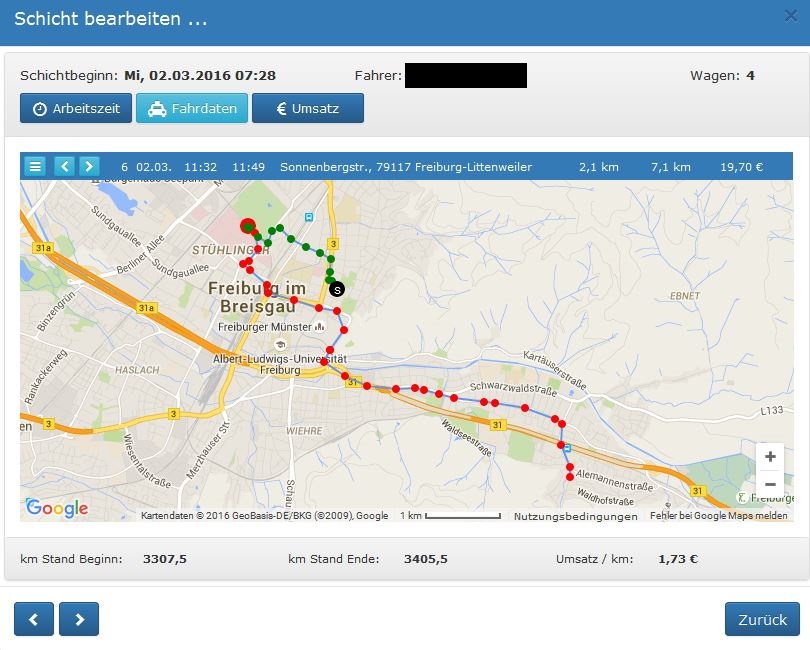This screenshot has width=810, height=650.
Task: Click the Zurück button
Action: [x=762, y=619]
